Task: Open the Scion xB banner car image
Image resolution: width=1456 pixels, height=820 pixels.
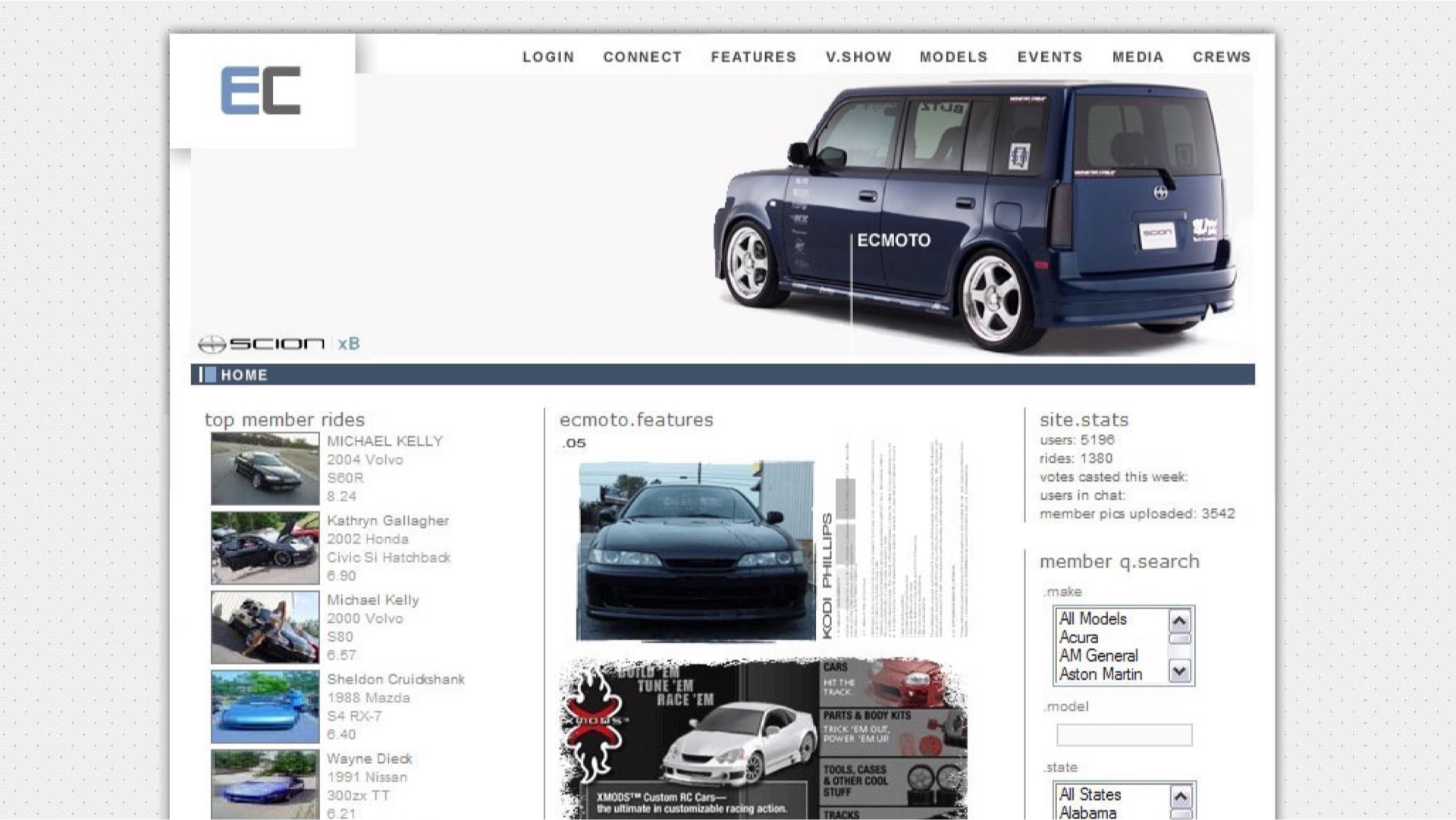Action: coord(975,216)
